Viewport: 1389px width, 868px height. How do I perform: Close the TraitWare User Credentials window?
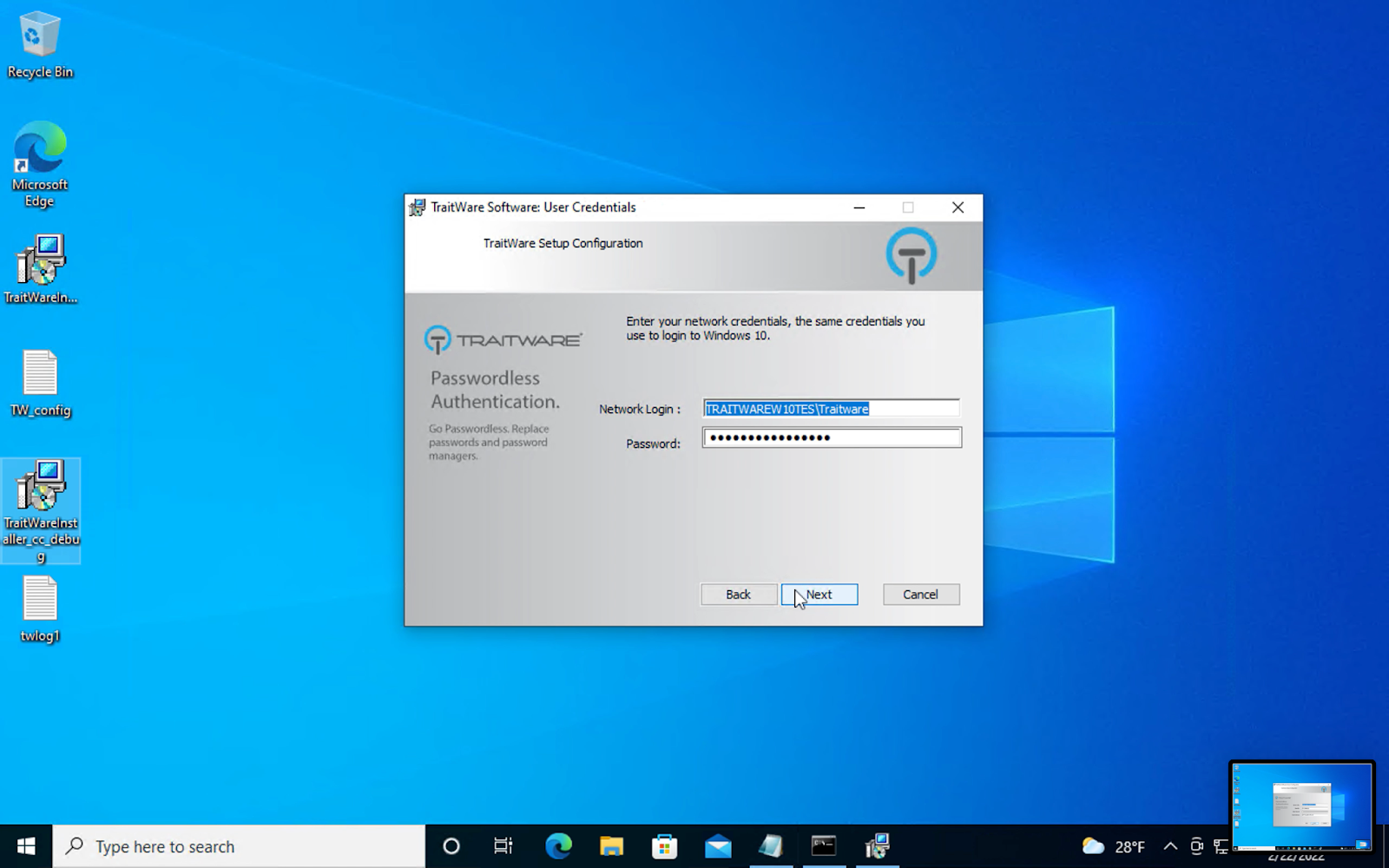[x=958, y=207]
